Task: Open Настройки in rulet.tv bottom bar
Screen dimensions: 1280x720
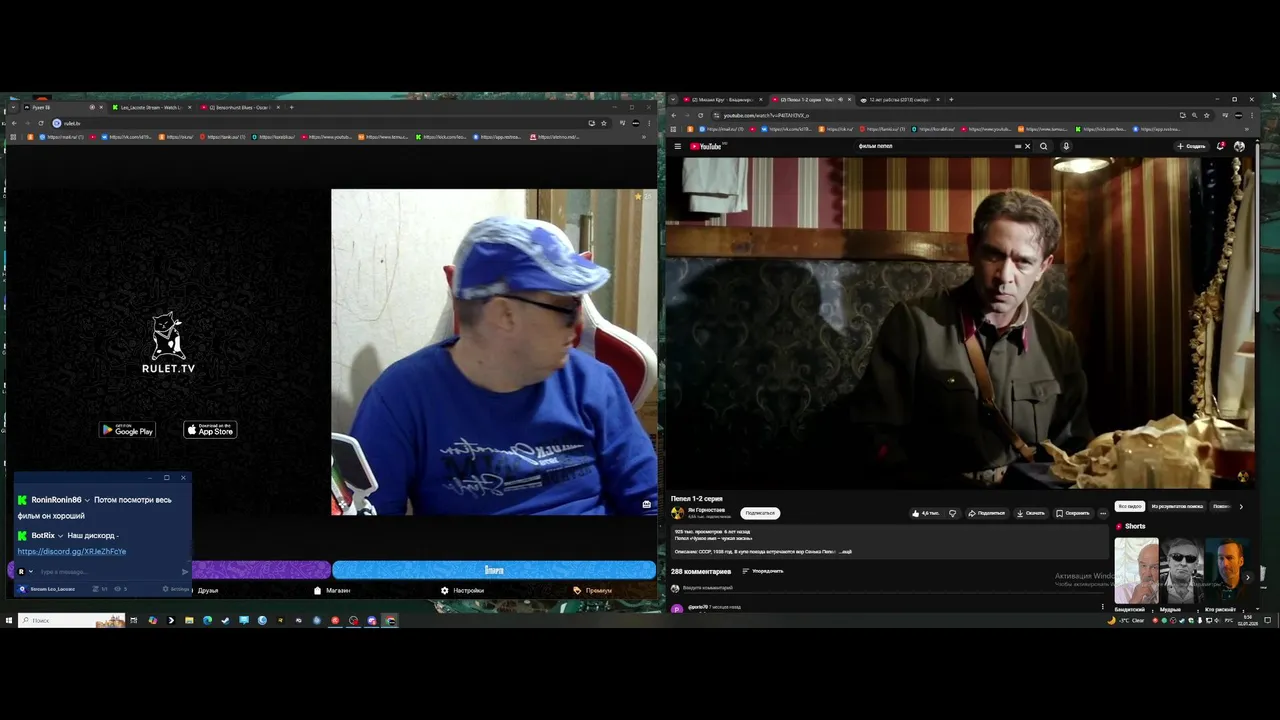Action: [x=462, y=590]
